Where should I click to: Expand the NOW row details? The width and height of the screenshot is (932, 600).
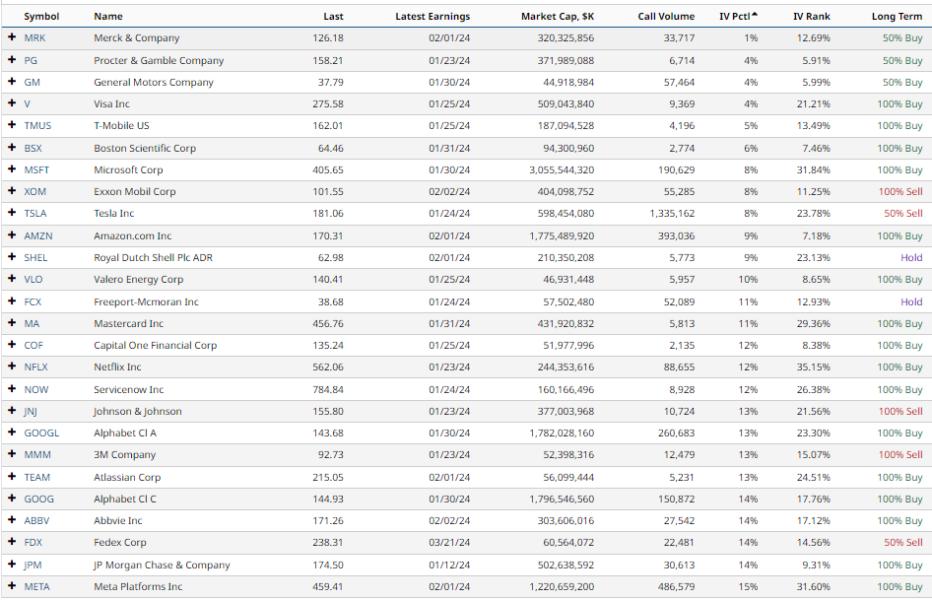tap(12, 389)
